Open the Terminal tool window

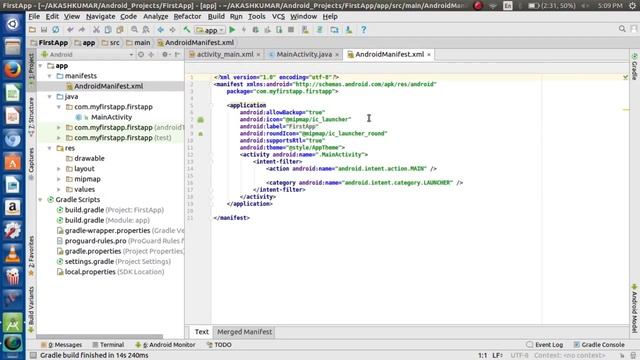coord(108,345)
